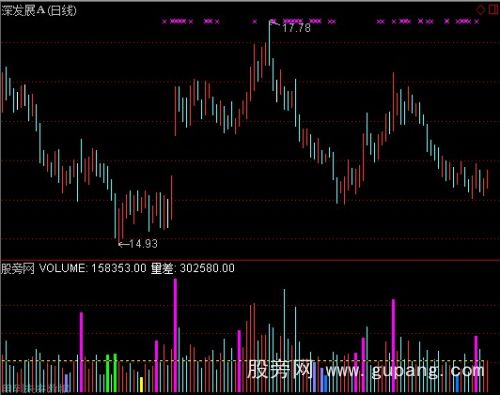Click the 量差: 302580.00 indicator value

click(193, 268)
